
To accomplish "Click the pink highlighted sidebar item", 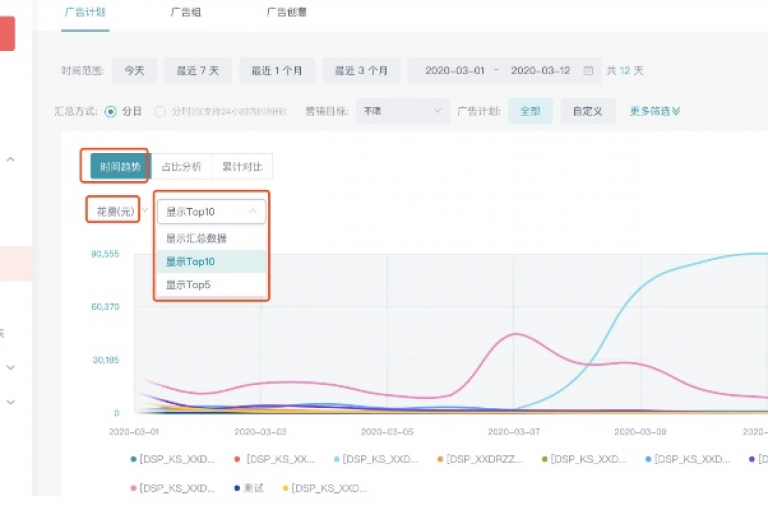I will click(16, 264).
